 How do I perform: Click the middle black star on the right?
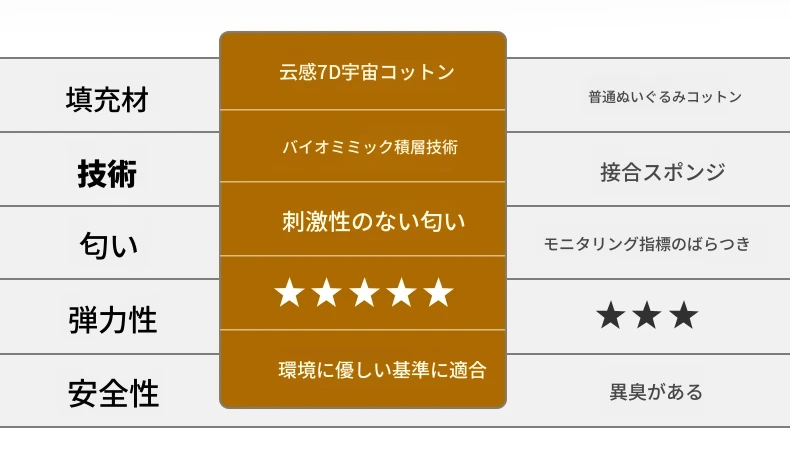pyautogui.click(x=647, y=316)
